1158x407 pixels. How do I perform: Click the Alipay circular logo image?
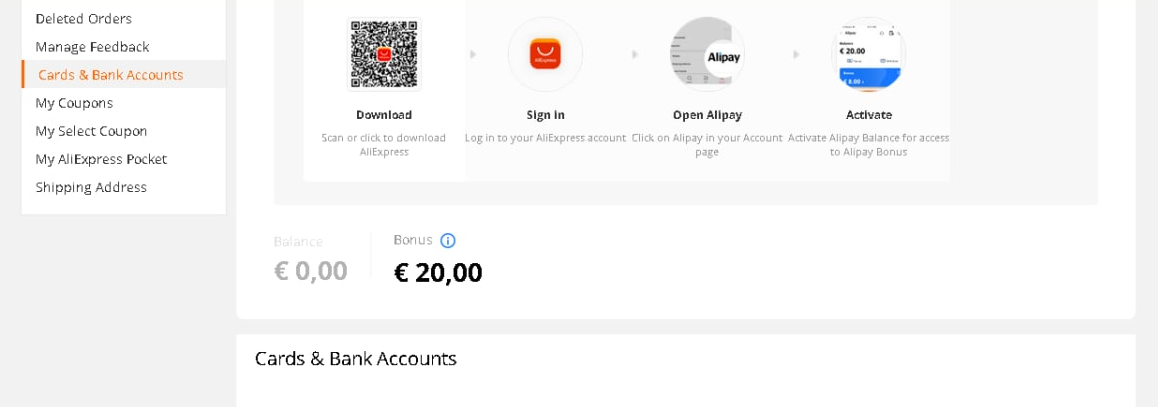707,55
